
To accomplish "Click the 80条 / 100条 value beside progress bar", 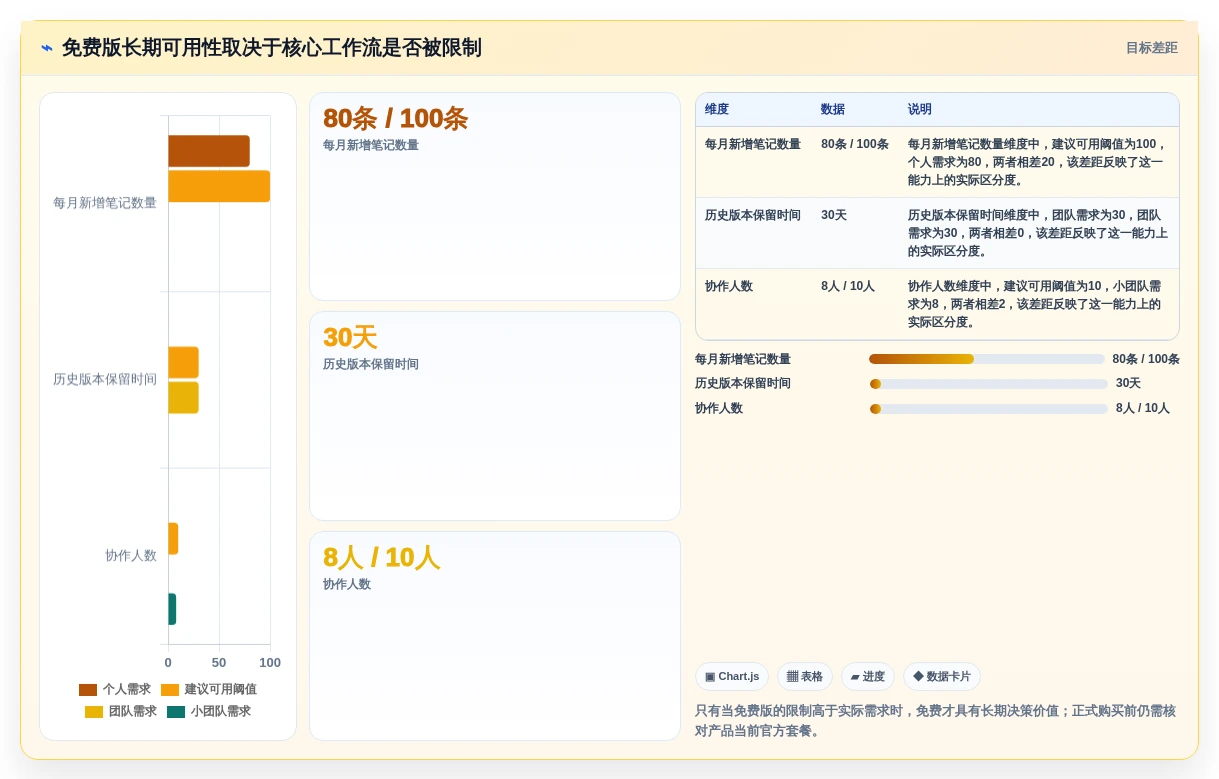I will point(1146,359).
